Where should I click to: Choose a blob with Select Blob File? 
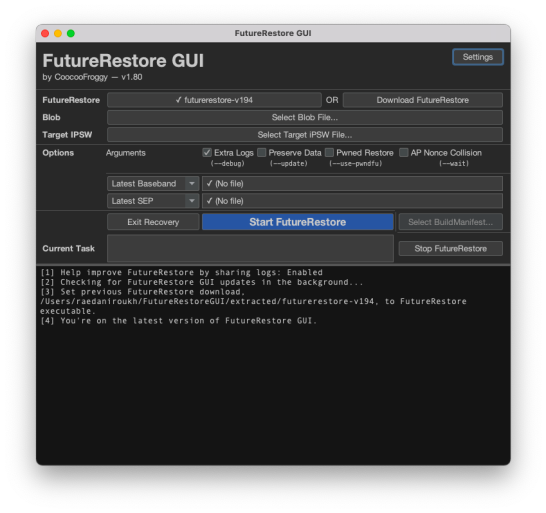pos(305,117)
